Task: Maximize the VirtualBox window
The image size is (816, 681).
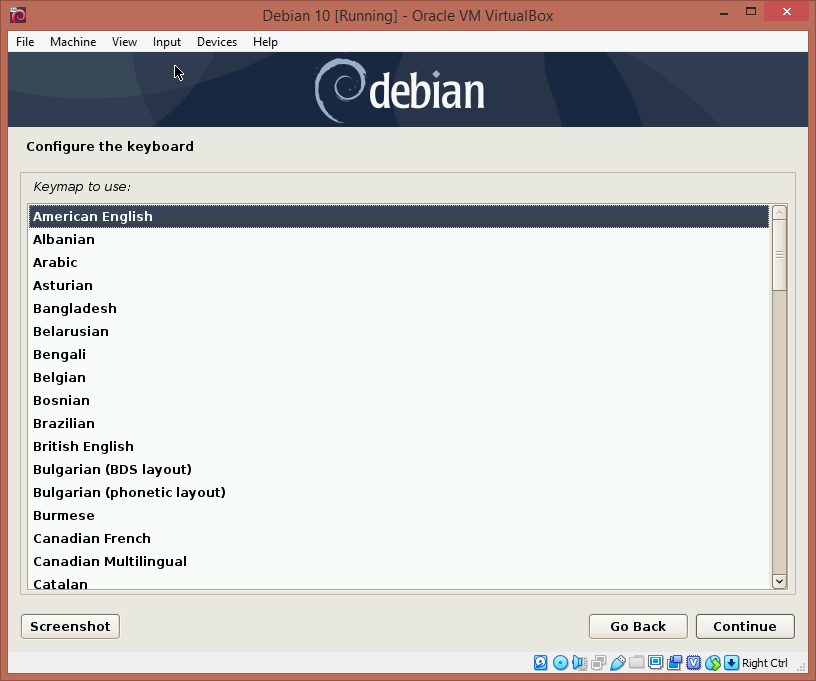Action: click(751, 11)
